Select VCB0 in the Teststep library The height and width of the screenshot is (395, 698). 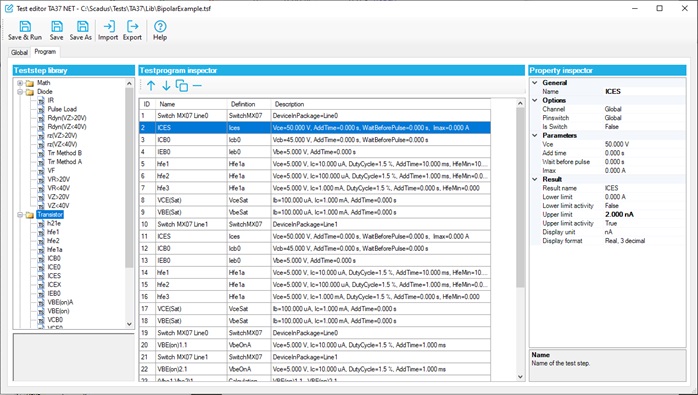55,320
